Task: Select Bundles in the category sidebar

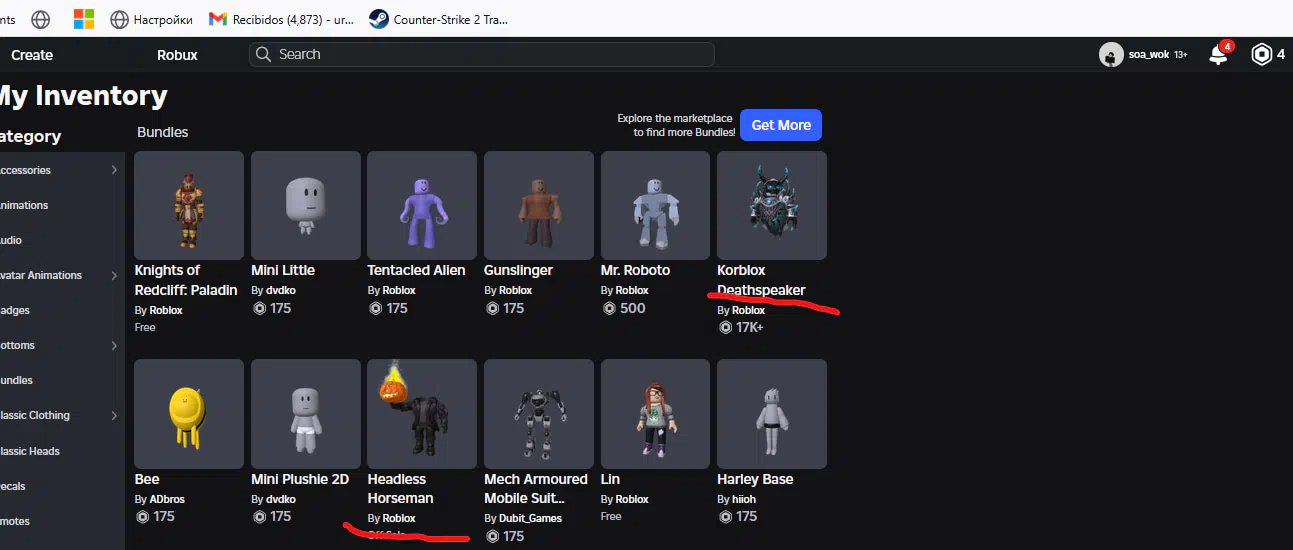Action: tap(16, 380)
